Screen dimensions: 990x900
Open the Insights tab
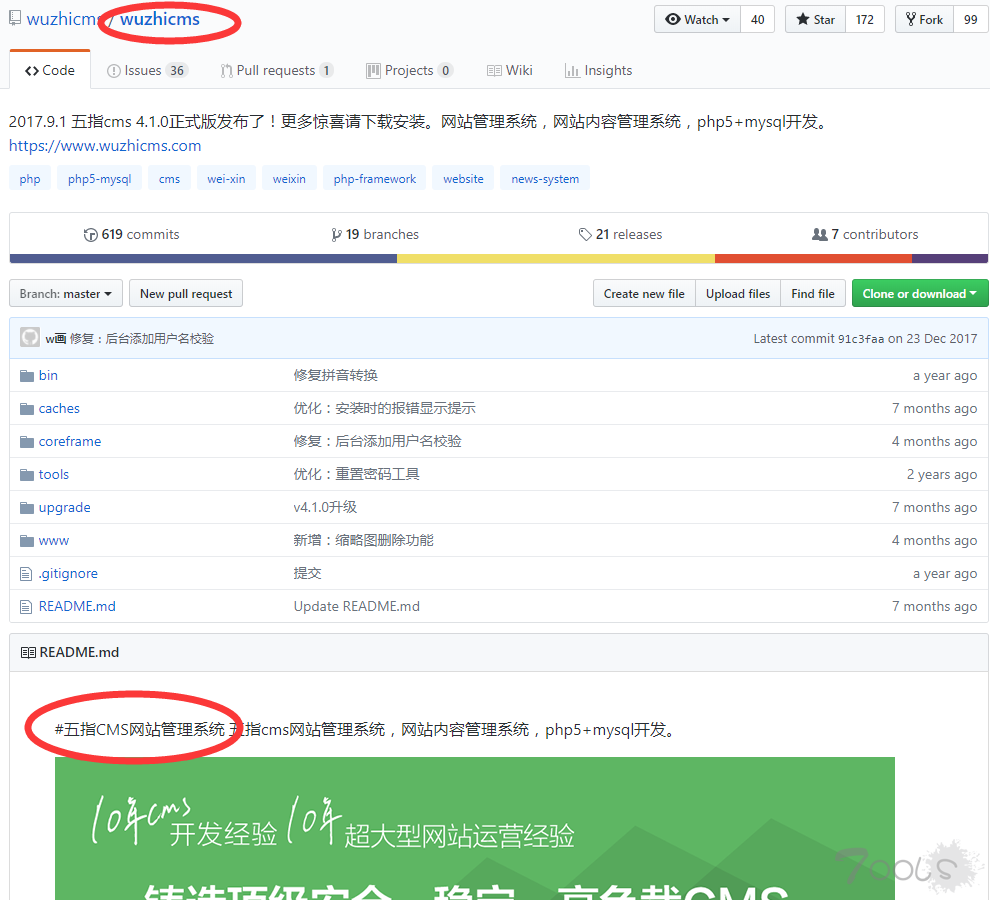point(599,70)
